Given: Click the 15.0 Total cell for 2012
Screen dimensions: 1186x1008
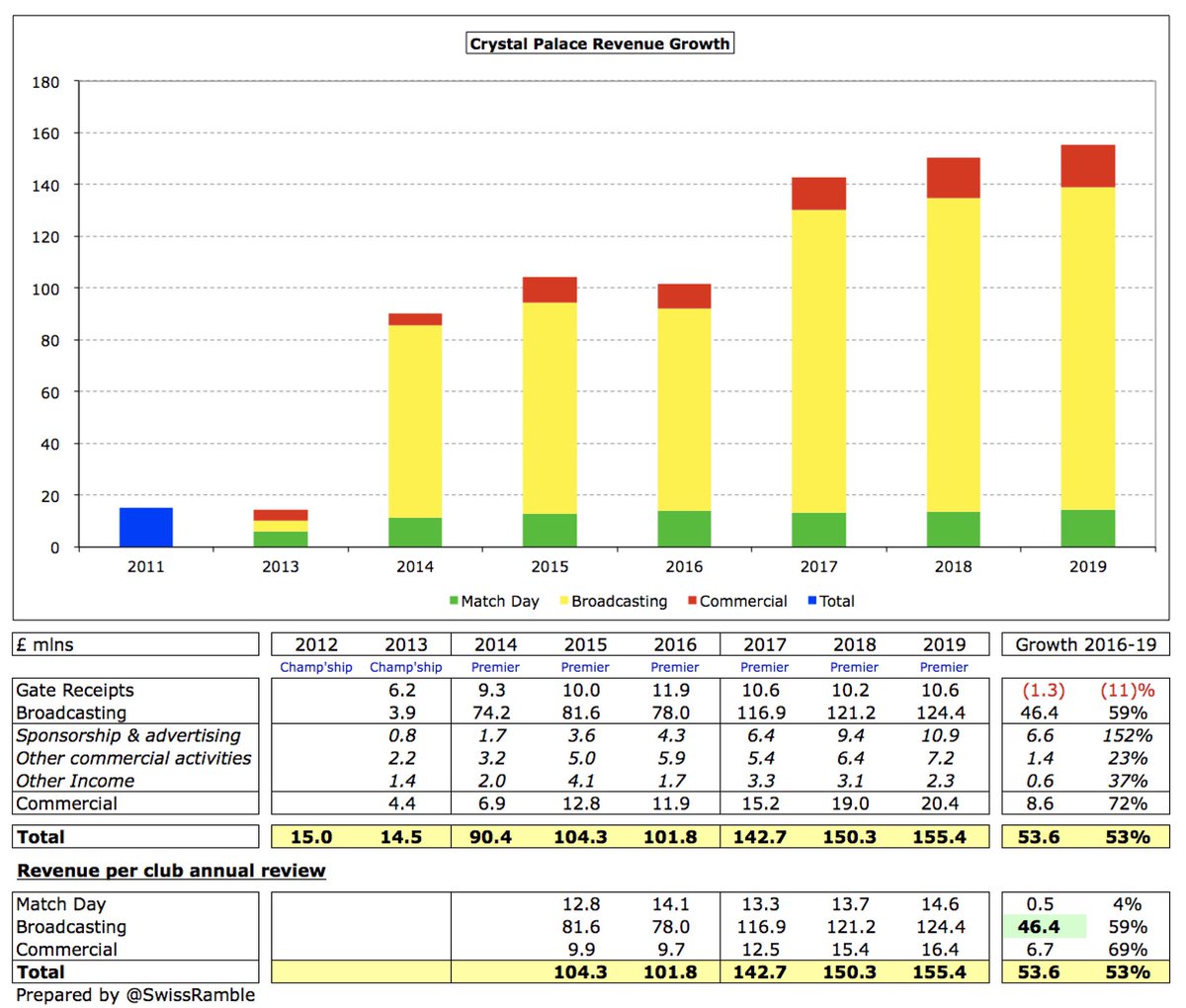Looking at the screenshot, I should pos(311,837).
